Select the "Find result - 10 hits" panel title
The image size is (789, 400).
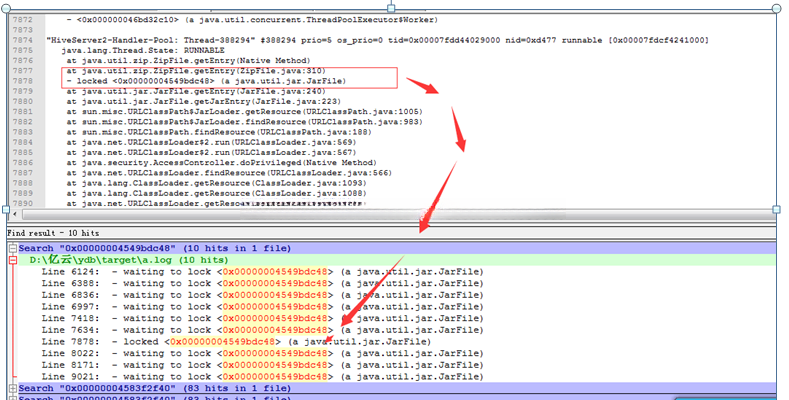[x=53, y=233]
